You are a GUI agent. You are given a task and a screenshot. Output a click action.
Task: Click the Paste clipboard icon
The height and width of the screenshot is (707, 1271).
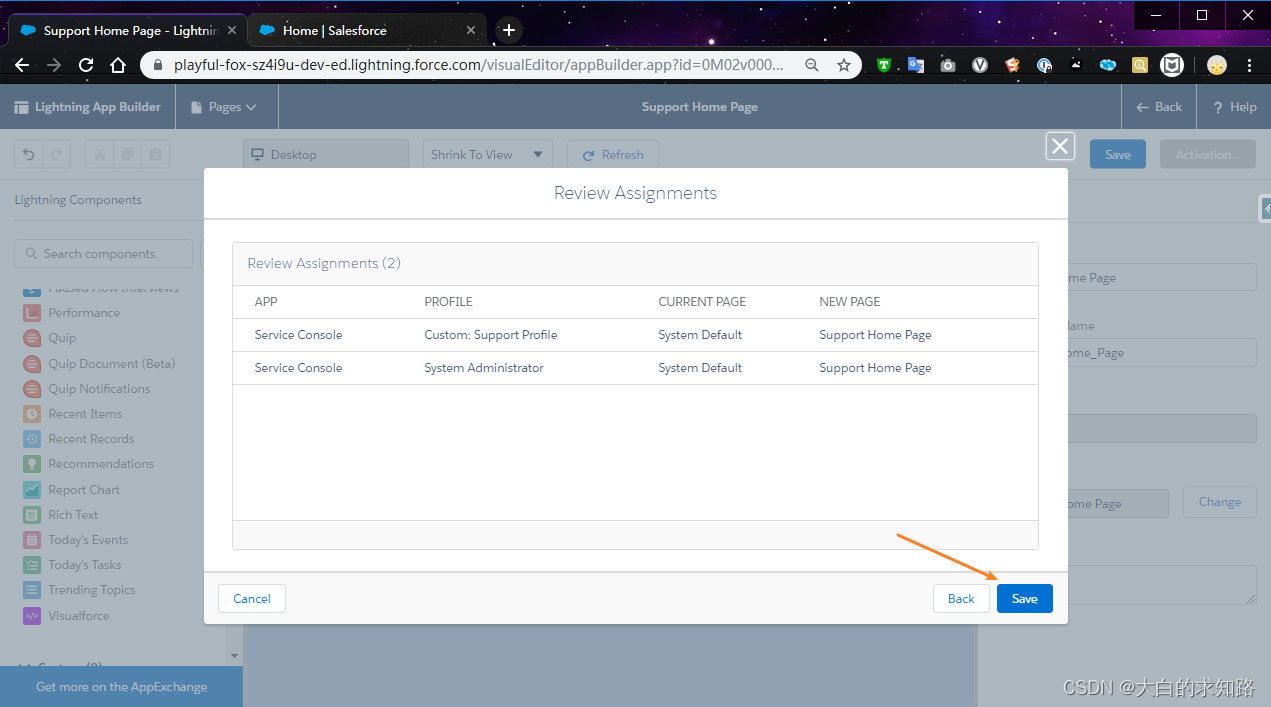(x=155, y=154)
